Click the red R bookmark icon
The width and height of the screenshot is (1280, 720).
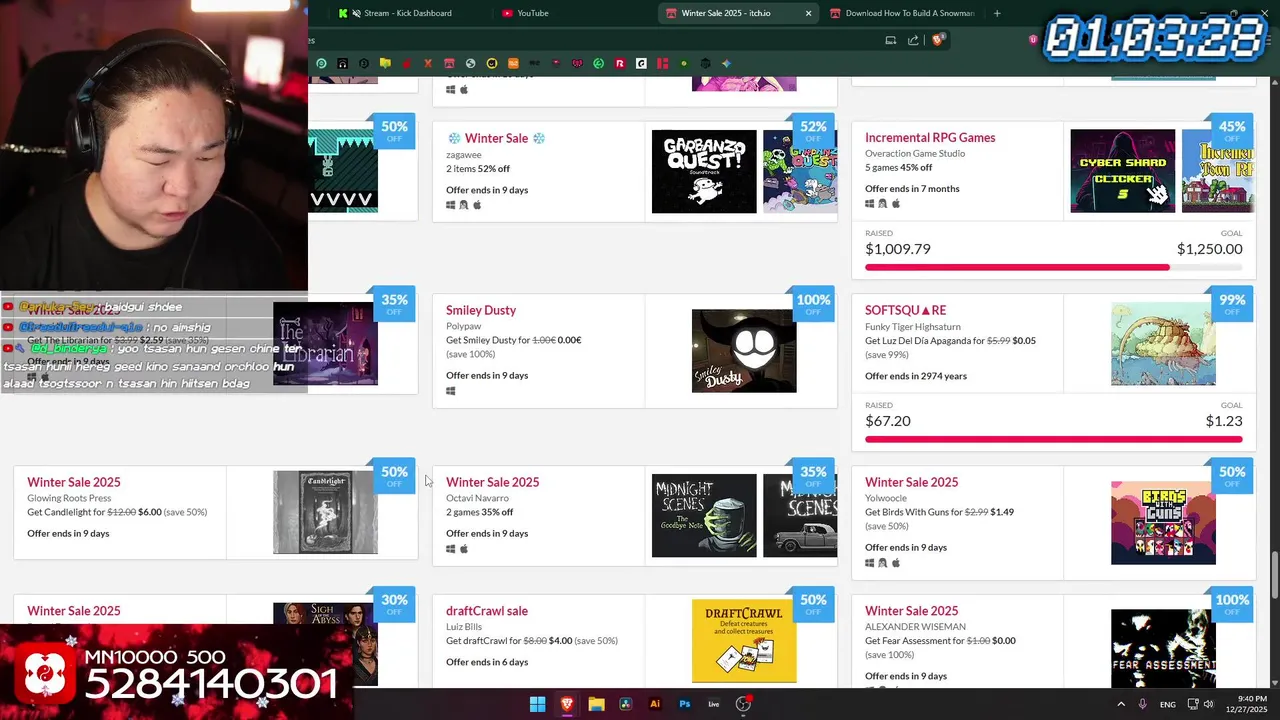point(620,63)
